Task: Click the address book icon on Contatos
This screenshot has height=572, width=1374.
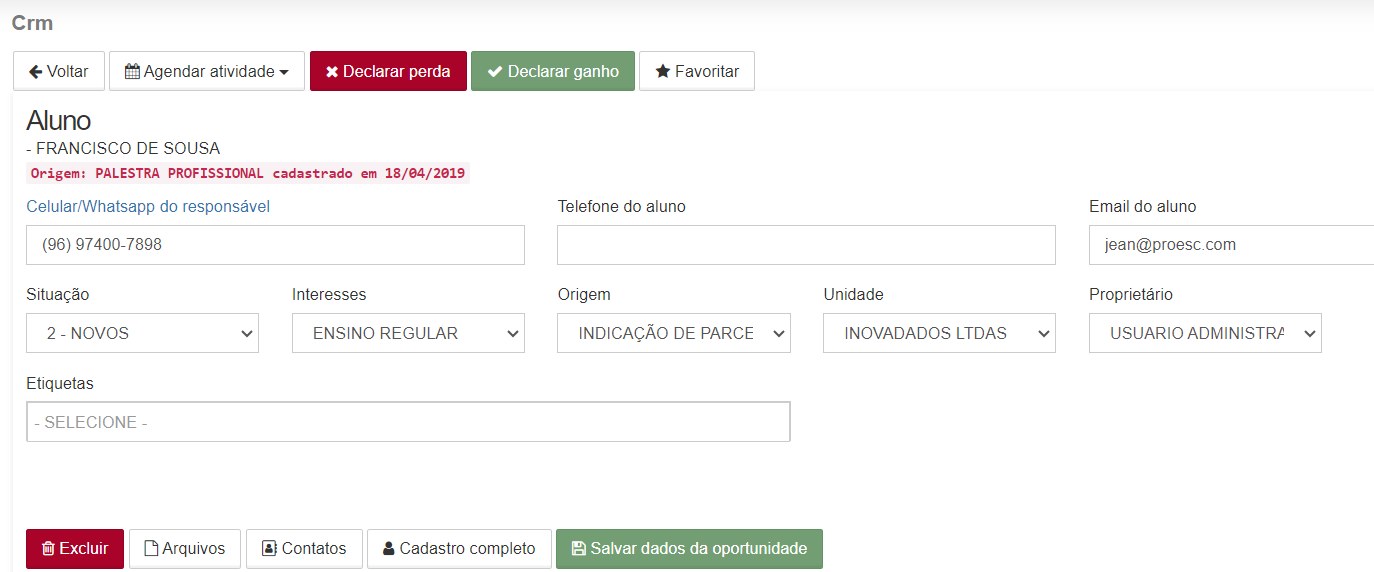Action: point(269,549)
